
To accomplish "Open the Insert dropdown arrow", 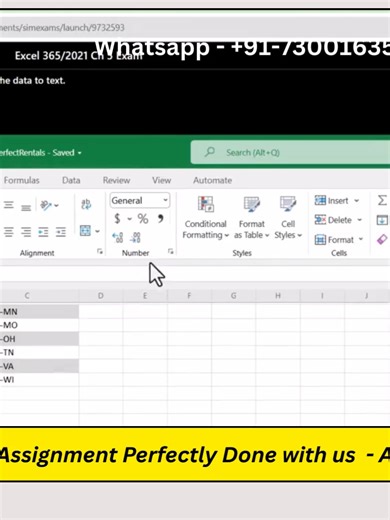I will [356, 201].
